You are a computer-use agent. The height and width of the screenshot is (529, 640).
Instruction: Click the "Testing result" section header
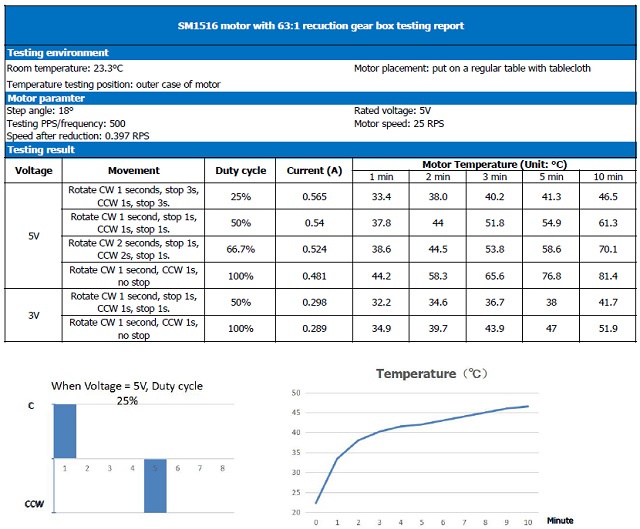(x=41, y=150)
